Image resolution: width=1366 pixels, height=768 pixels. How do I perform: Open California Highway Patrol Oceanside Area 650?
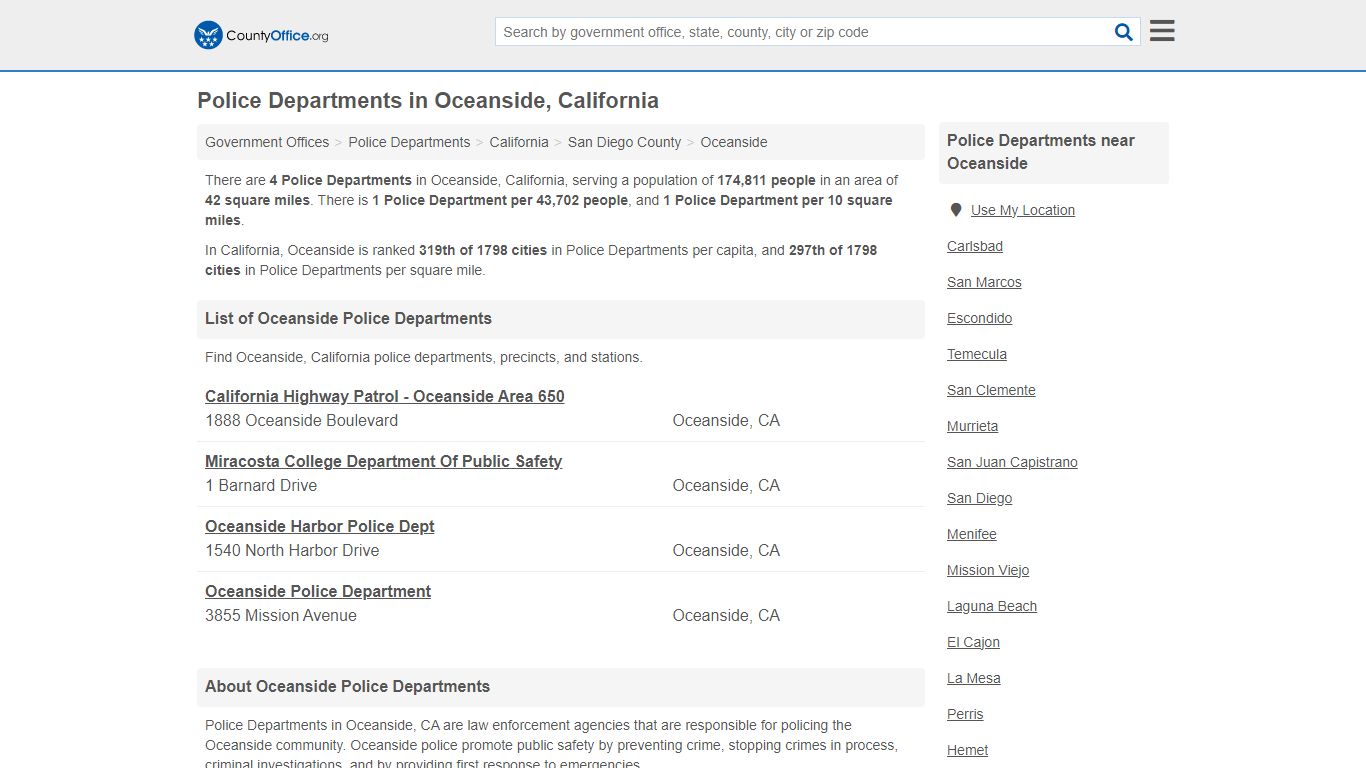[385, 396]
